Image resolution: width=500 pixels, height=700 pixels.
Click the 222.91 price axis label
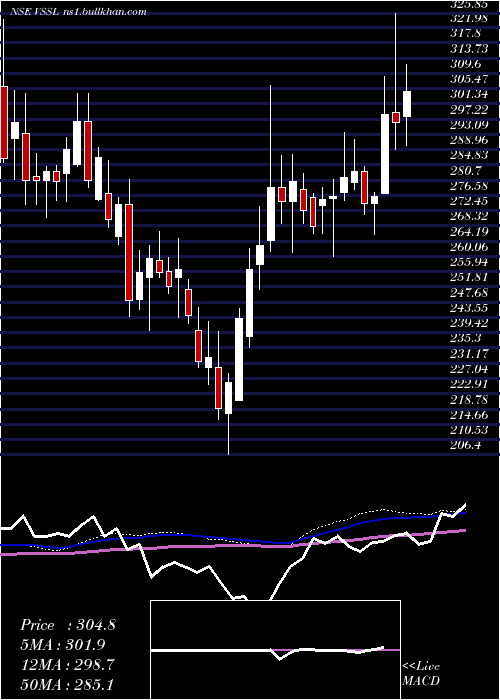click(x=468, y=384)
